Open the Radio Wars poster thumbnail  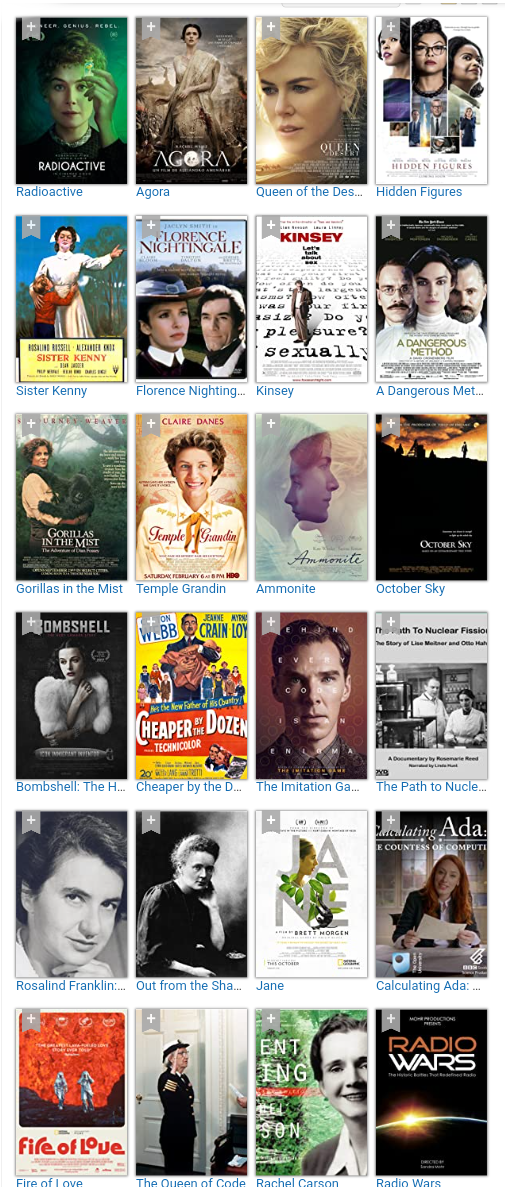coord(432,1093)
